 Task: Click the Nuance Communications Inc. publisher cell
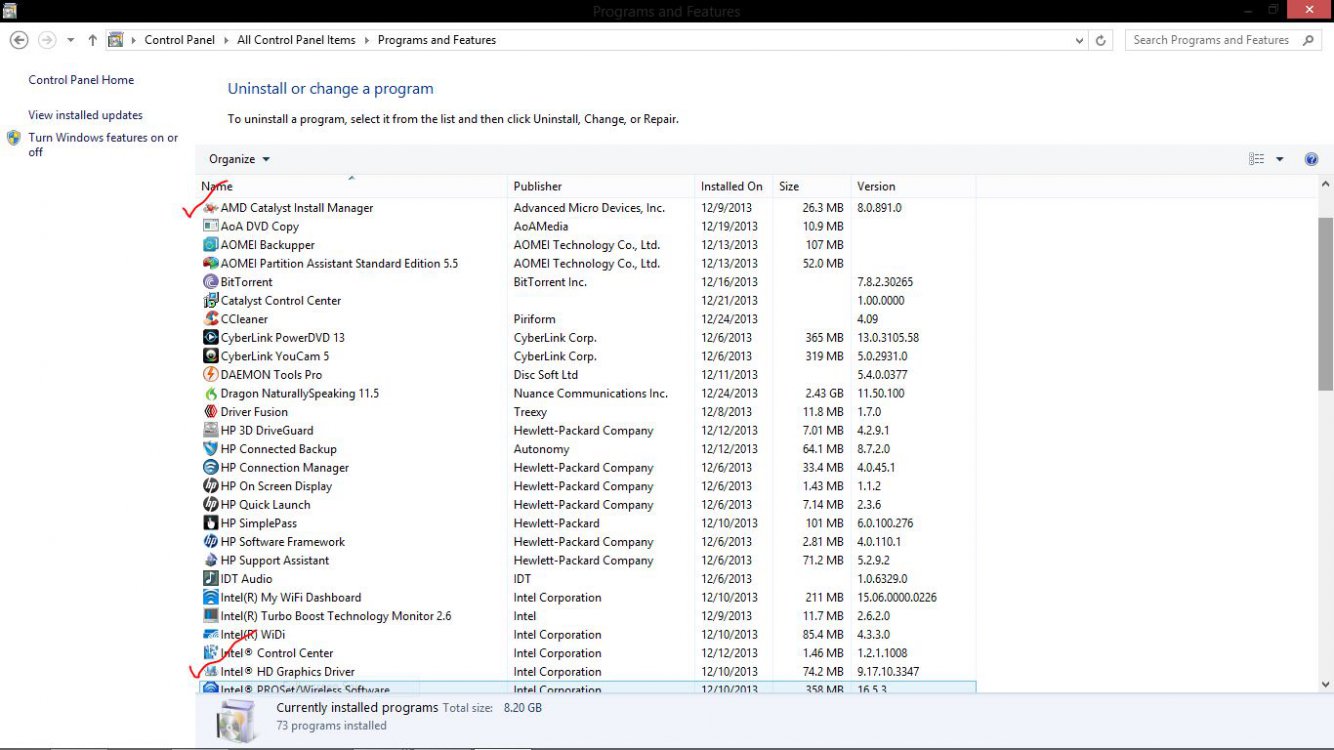click(590, 394)
